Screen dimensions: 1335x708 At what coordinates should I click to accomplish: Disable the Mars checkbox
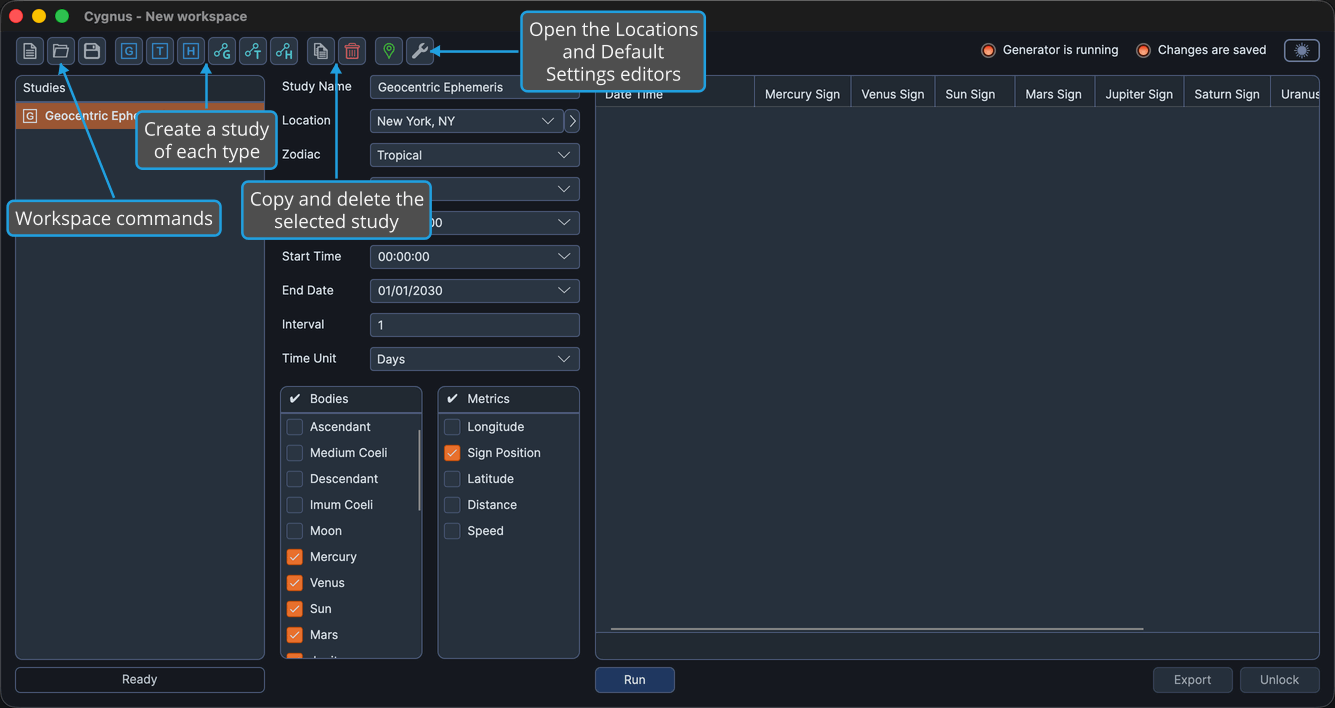point(295,635)
